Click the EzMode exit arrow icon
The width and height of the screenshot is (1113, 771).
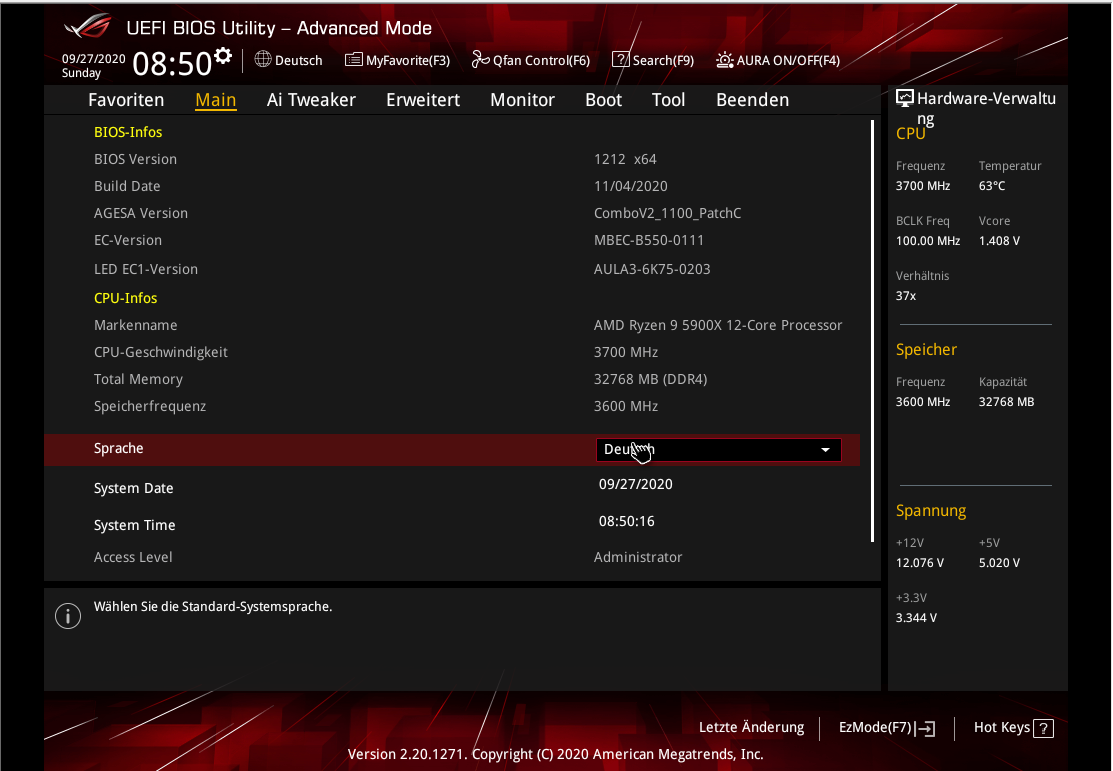pos(925,728)
